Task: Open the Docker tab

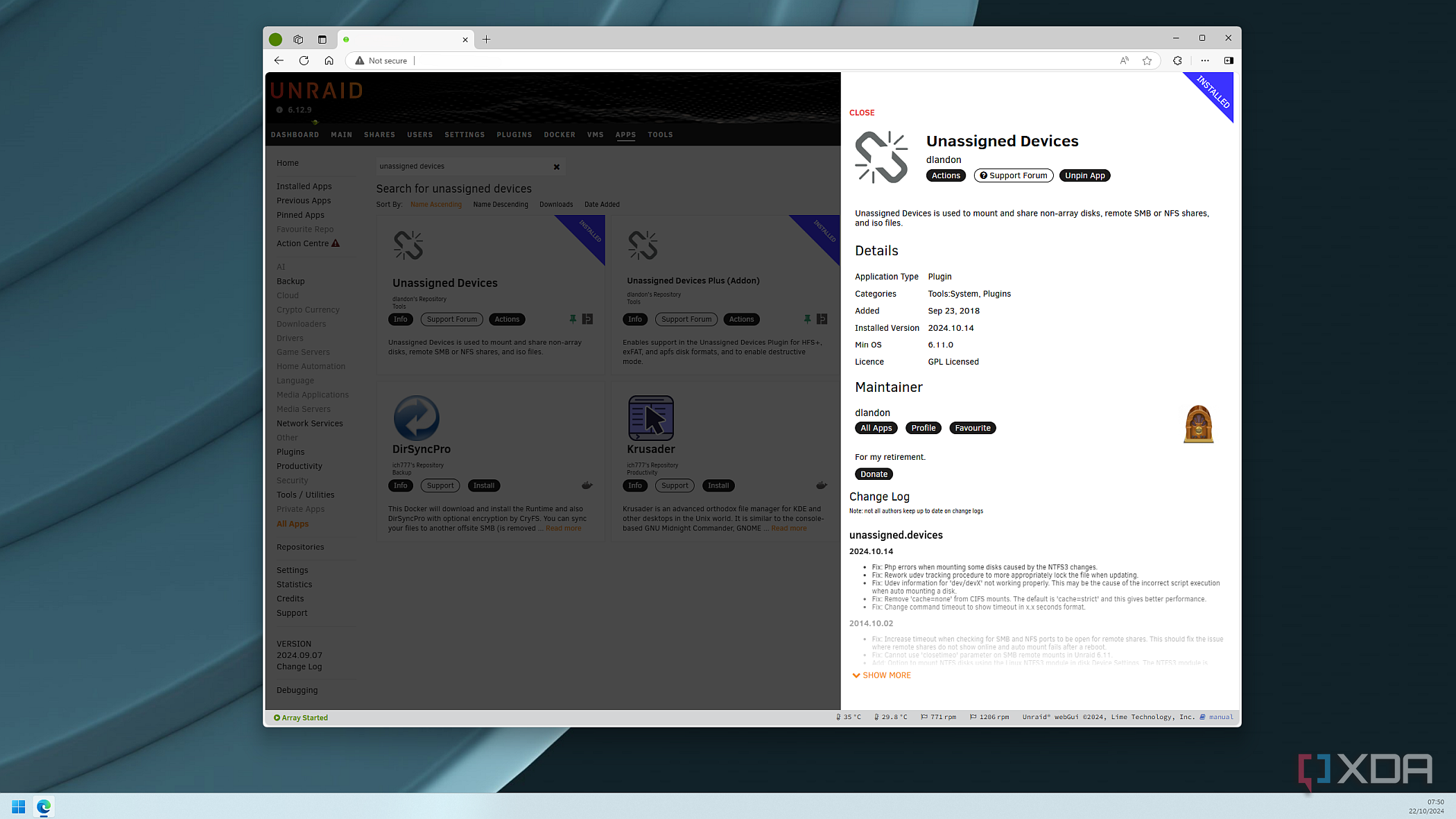Action: [x=560, y=135]
